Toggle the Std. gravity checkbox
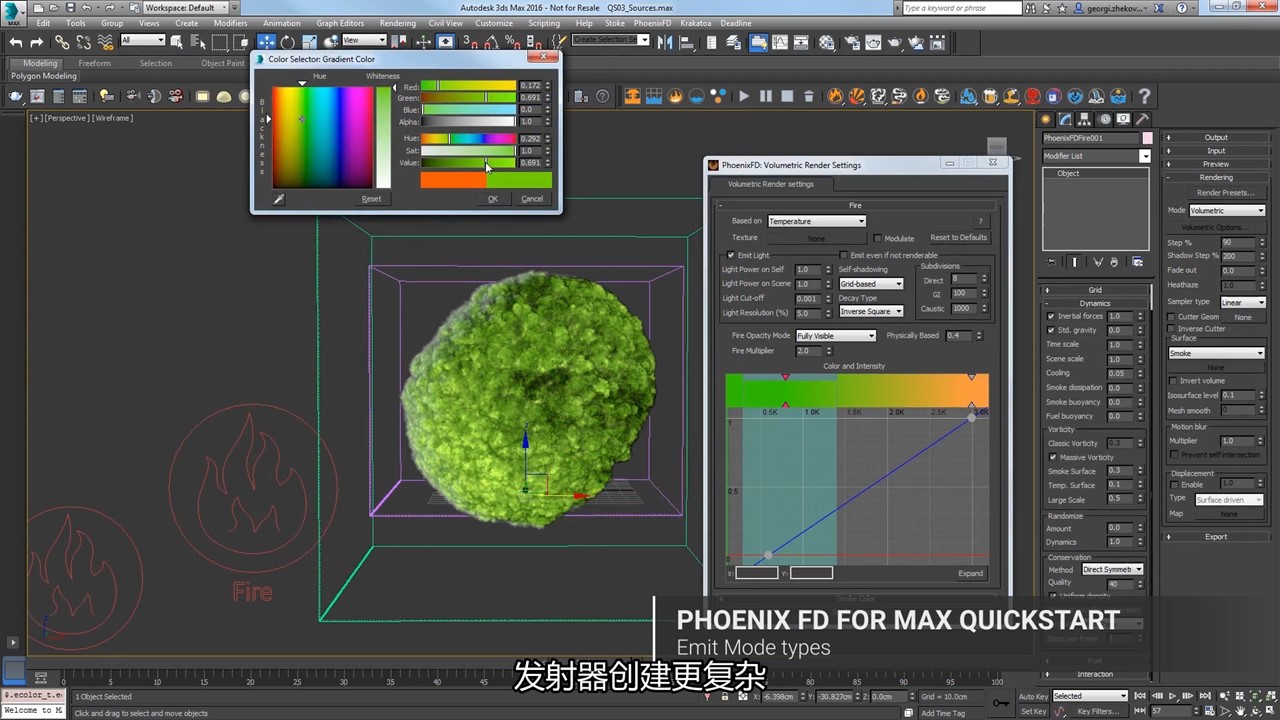Viewport: 1280px width, 720px height. (1051, 330)
